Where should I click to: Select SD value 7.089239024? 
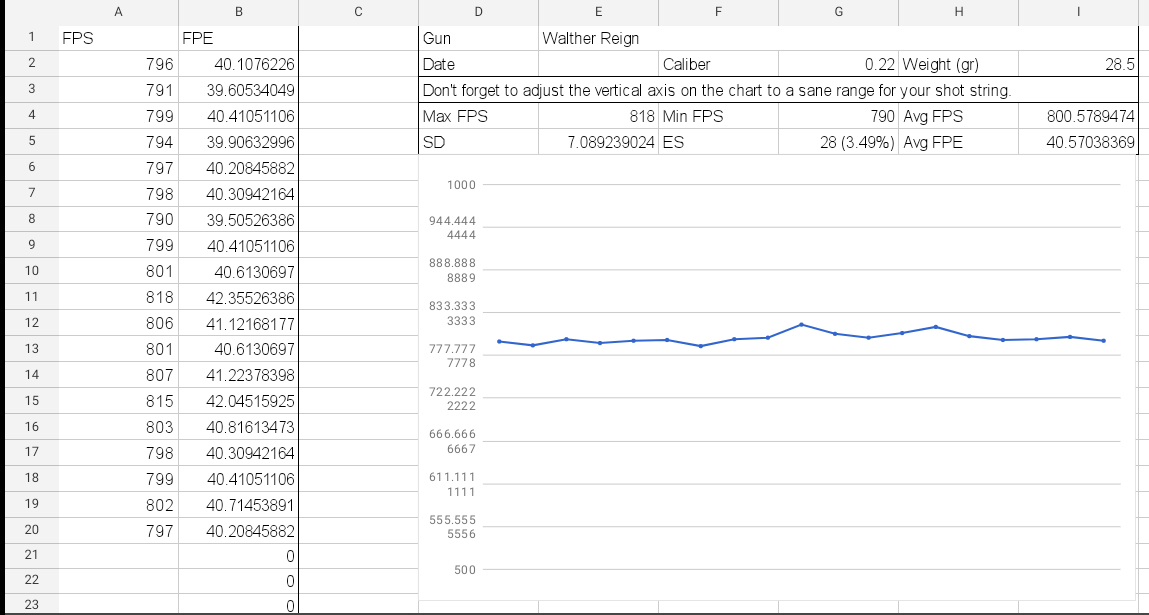click(x=598, y=142)
